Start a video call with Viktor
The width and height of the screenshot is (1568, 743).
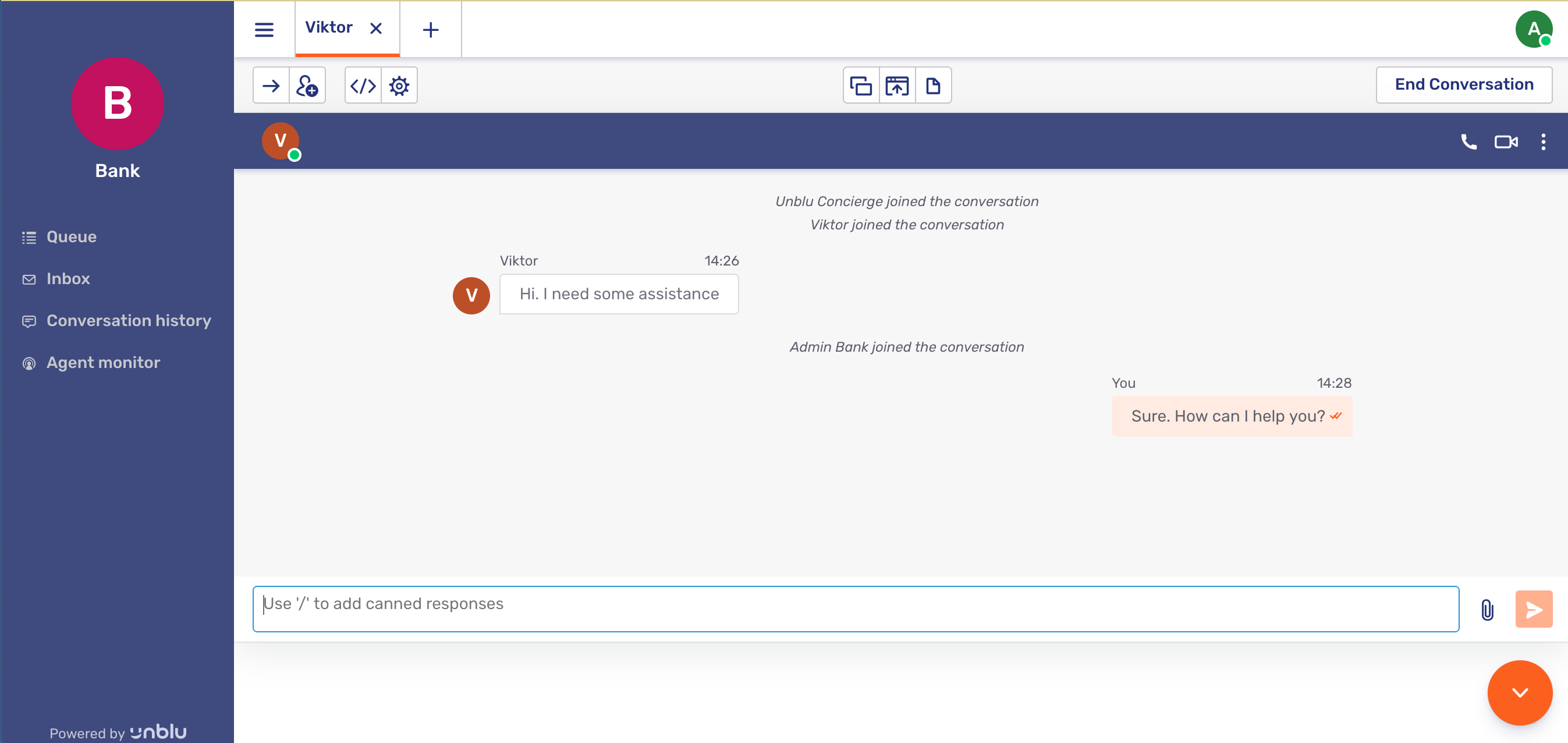1506,141
